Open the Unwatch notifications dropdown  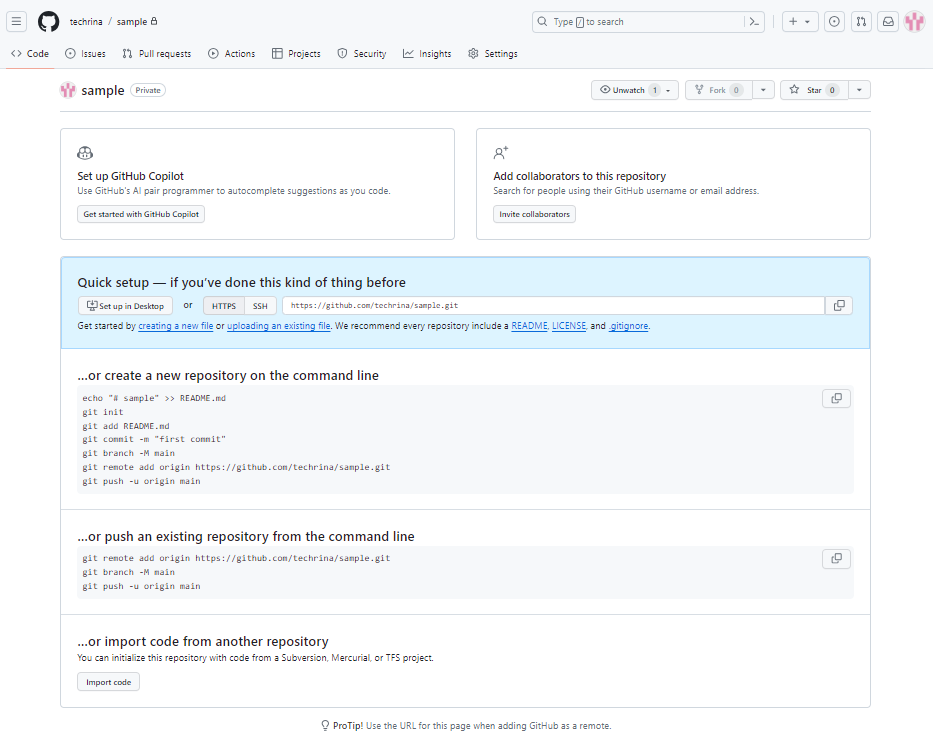tap(634, 90)
